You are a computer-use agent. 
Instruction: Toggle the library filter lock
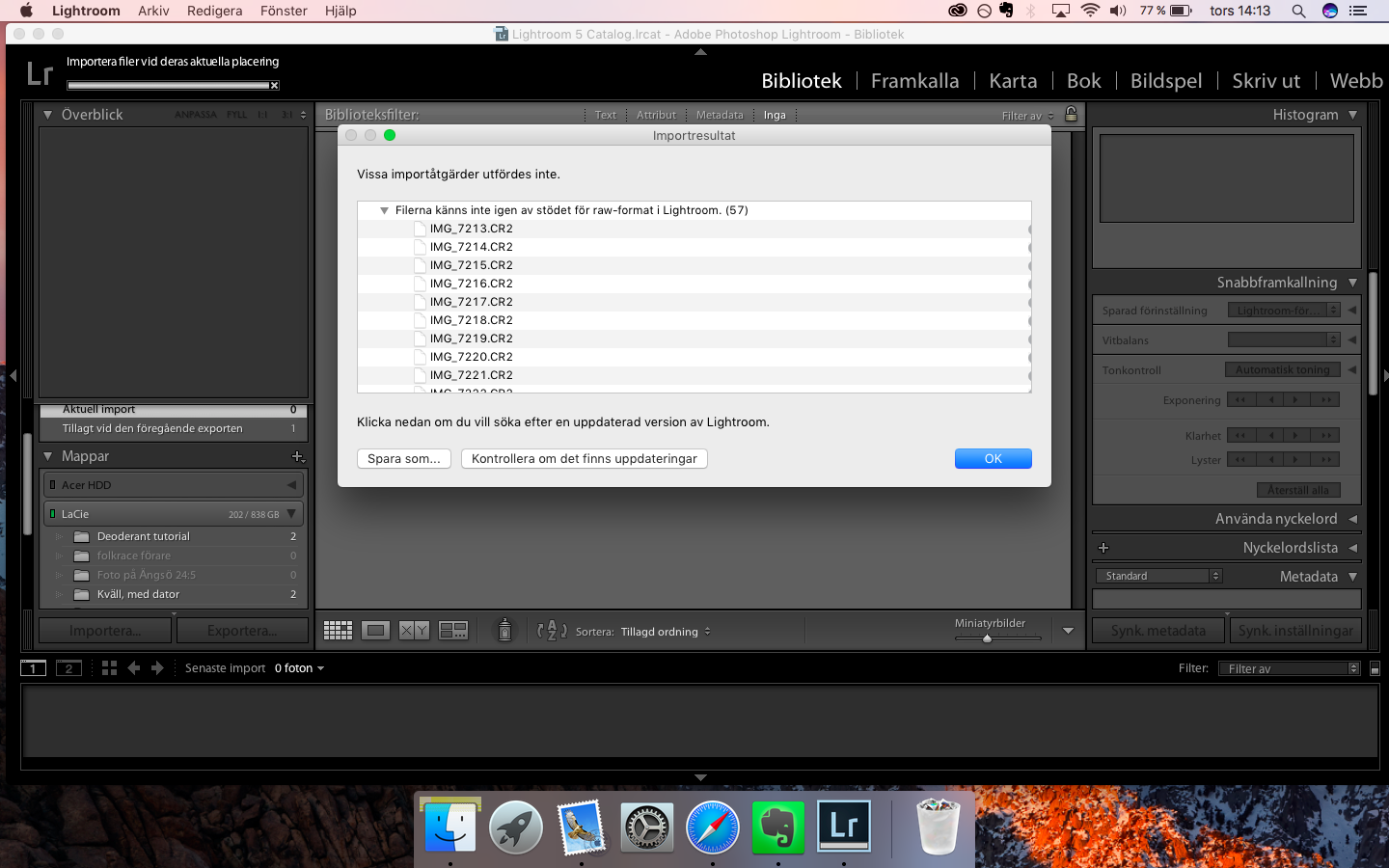1071,114
